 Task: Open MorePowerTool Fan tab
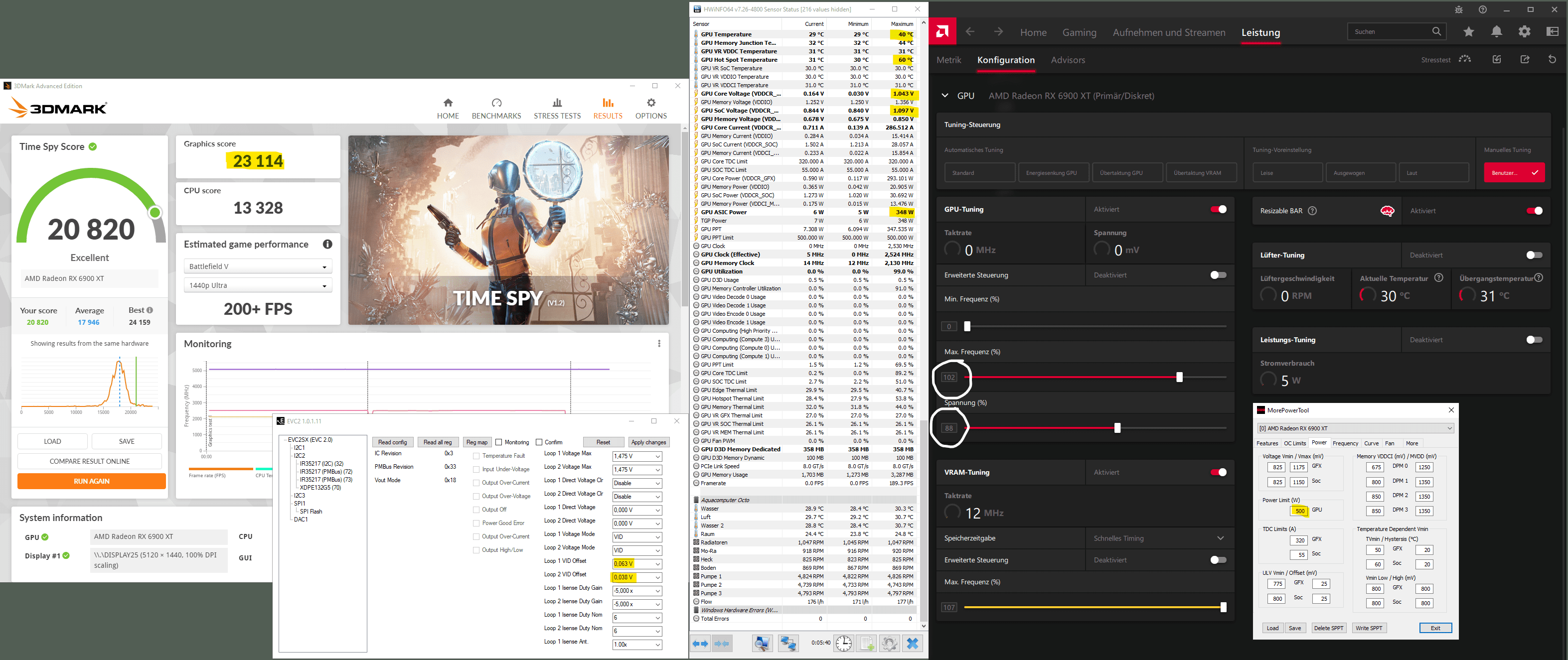tap(1389, 443)
